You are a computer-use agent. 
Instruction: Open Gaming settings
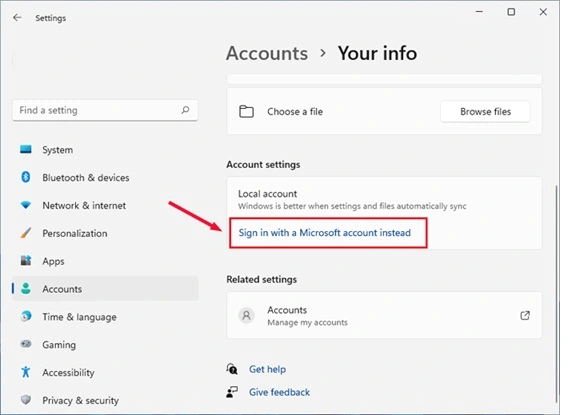tap(105, 344)
